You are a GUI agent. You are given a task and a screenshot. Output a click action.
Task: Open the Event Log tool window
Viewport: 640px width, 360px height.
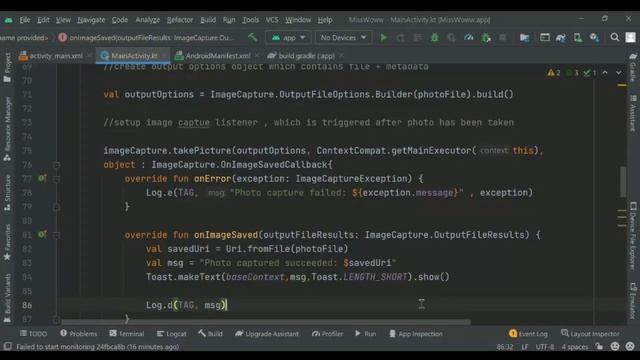pos(529,333)
